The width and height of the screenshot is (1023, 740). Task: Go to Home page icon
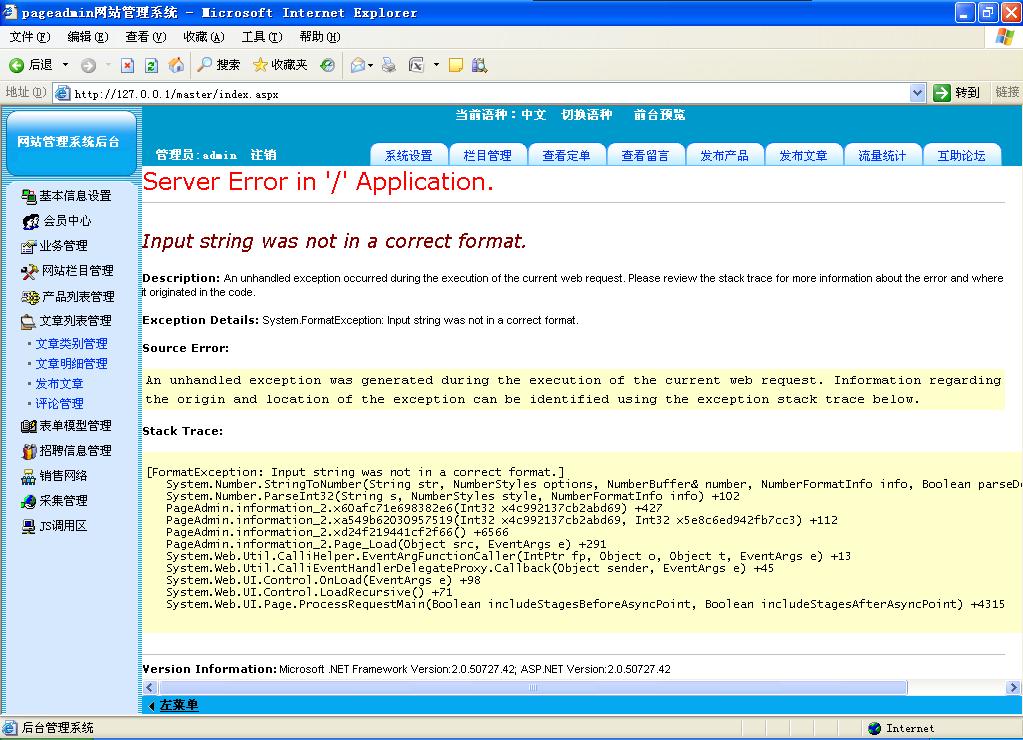[176, 65]
